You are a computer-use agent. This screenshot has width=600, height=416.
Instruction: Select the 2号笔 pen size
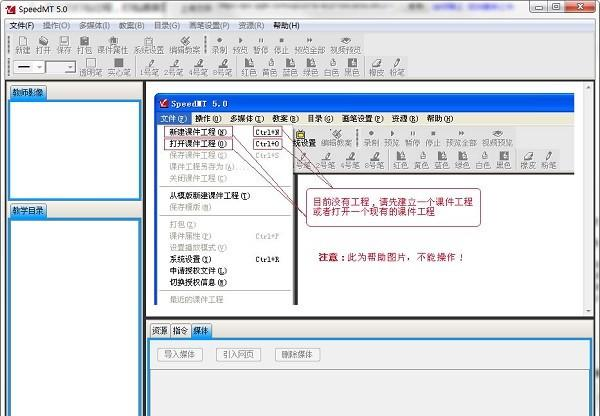(174, 67)
